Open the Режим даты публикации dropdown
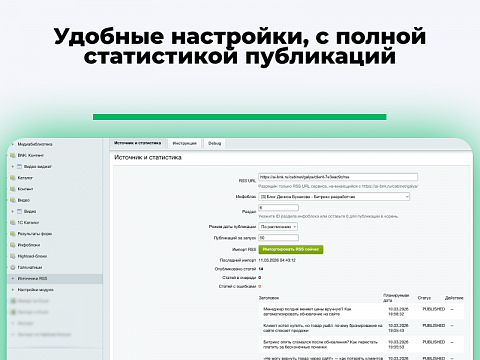This screenshot has height=360, width=480. point(278,227)
